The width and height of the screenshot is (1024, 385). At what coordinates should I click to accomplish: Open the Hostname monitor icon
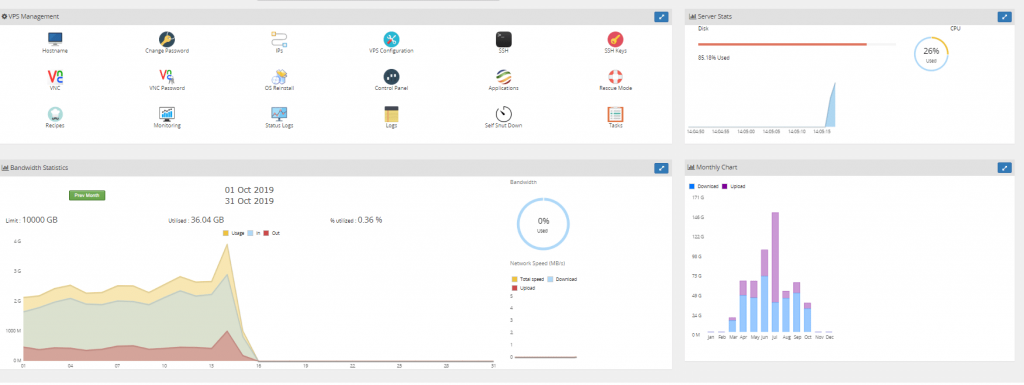coord(56,39)
